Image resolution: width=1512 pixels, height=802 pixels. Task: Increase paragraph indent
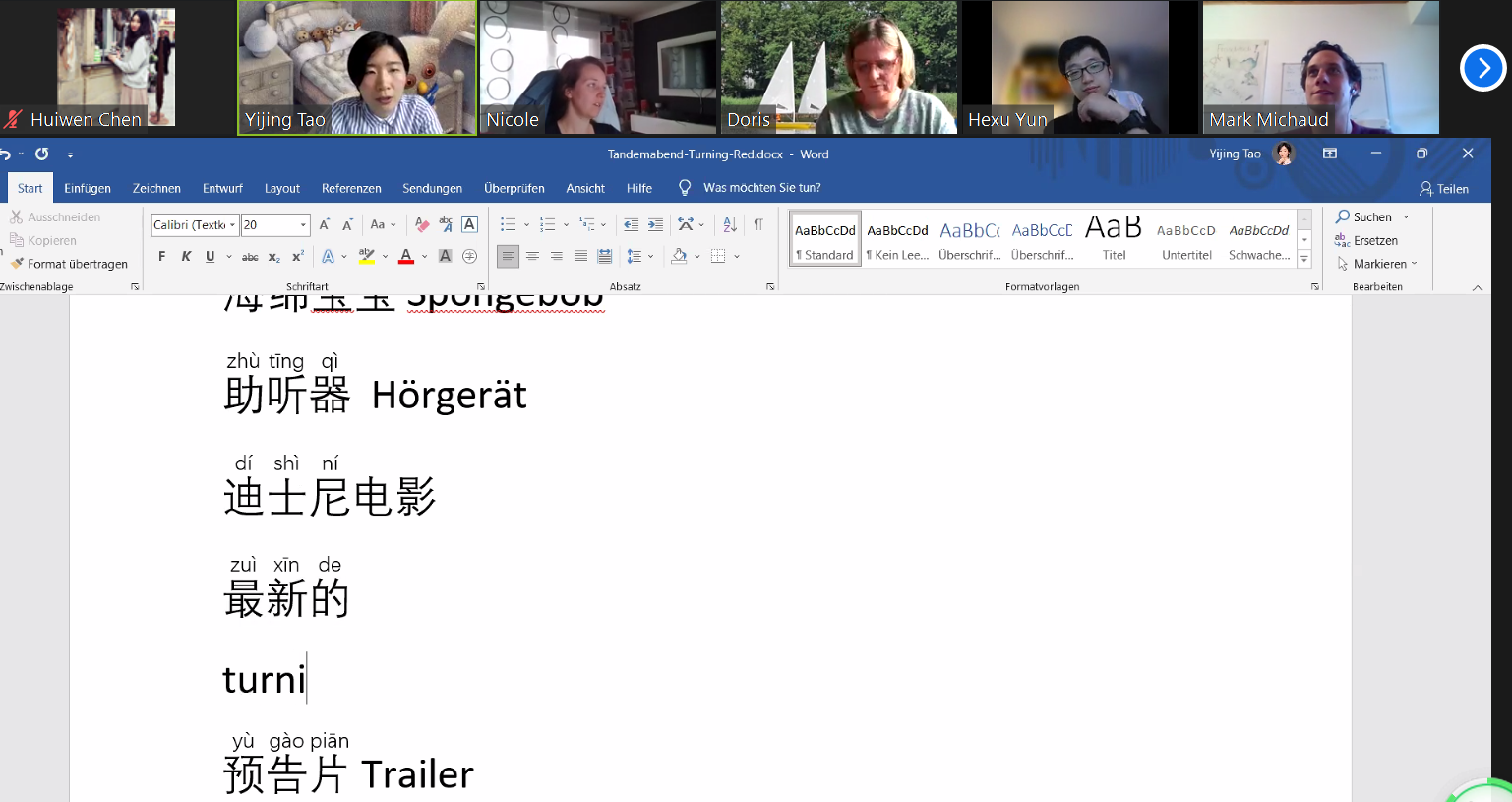point(655,225)
